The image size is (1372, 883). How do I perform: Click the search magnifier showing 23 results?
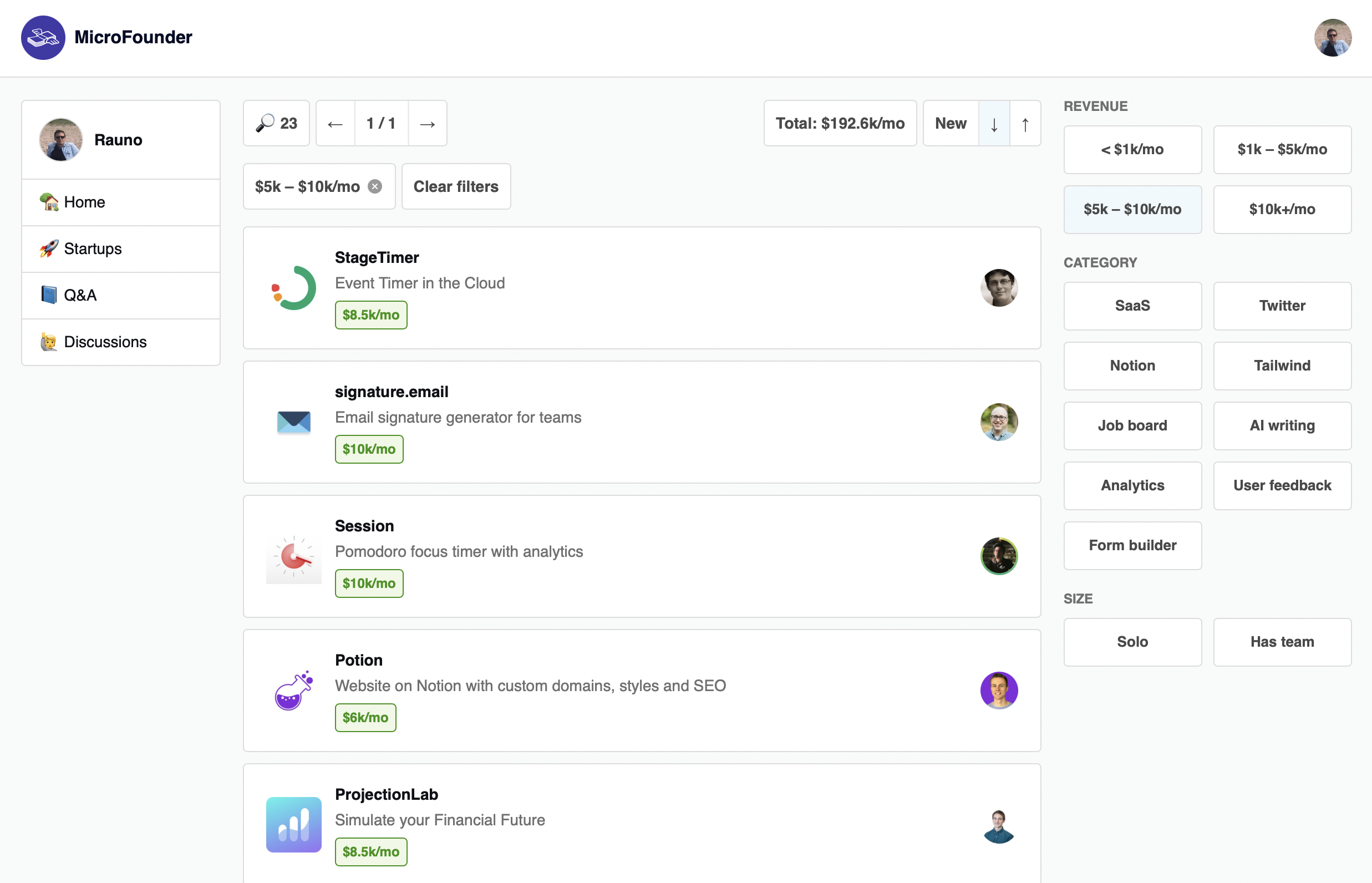[x=276, y=123]
